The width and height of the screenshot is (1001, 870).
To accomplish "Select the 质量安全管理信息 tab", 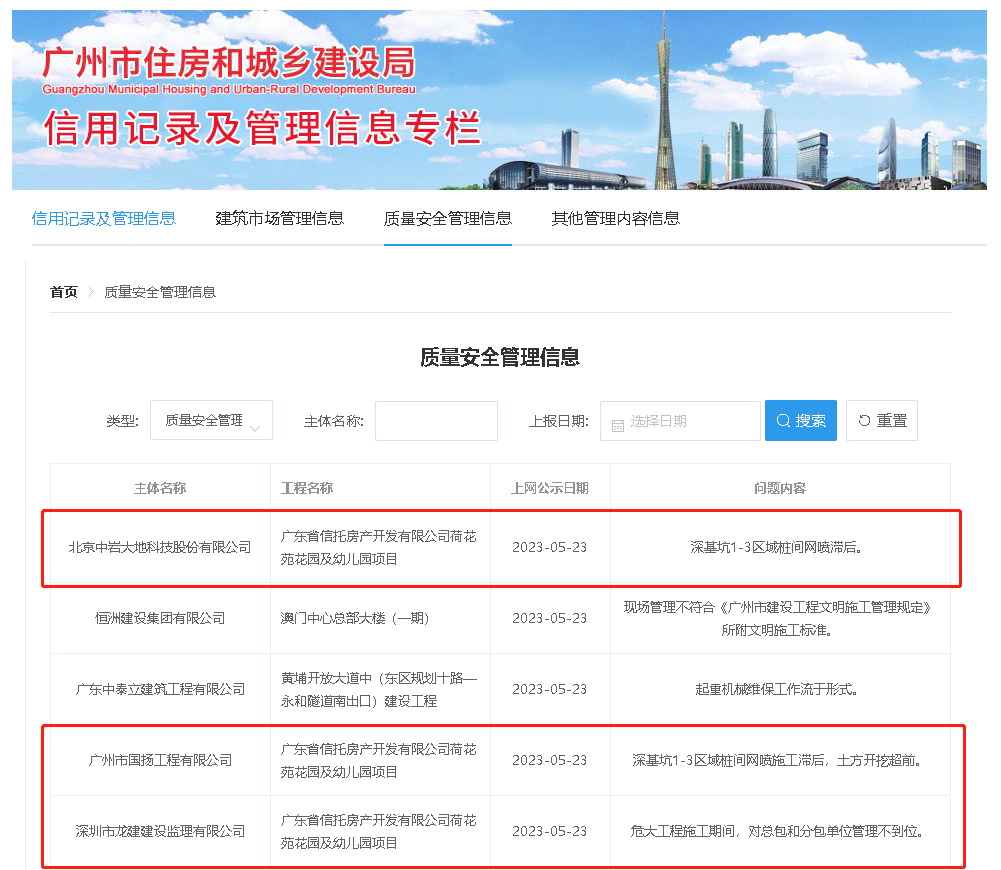I will 448,219.
